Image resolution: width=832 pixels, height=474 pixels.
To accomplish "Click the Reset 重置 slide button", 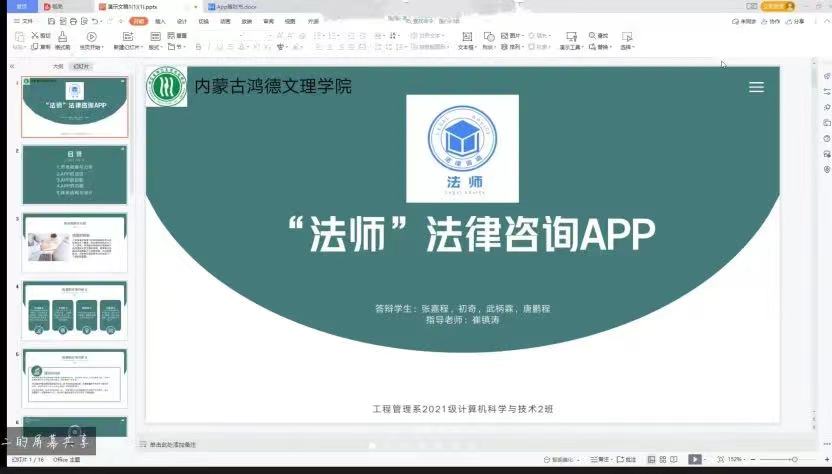I will click(177, 36).
